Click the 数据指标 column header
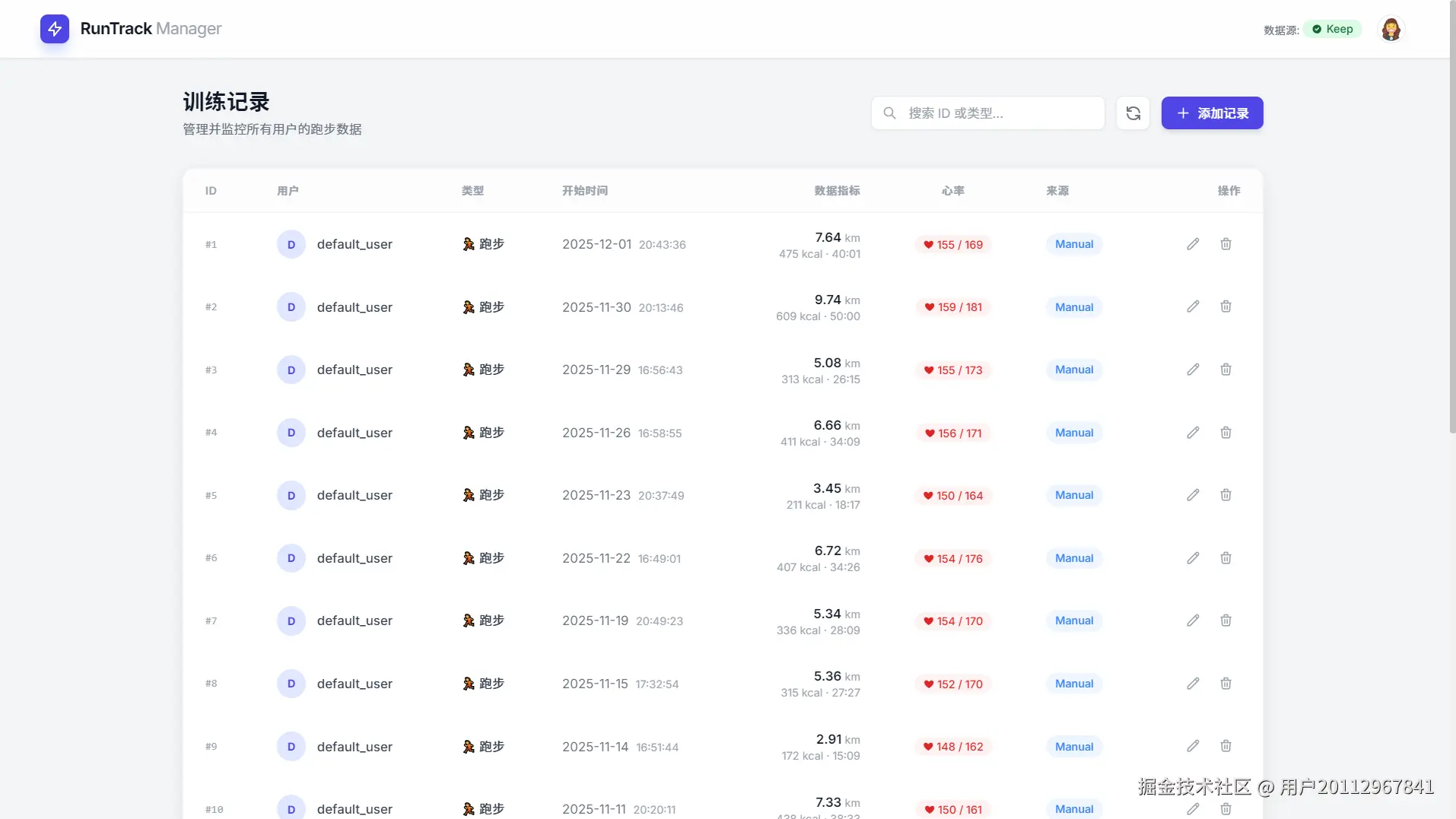 pyautogui.click(x=837, y=191)
